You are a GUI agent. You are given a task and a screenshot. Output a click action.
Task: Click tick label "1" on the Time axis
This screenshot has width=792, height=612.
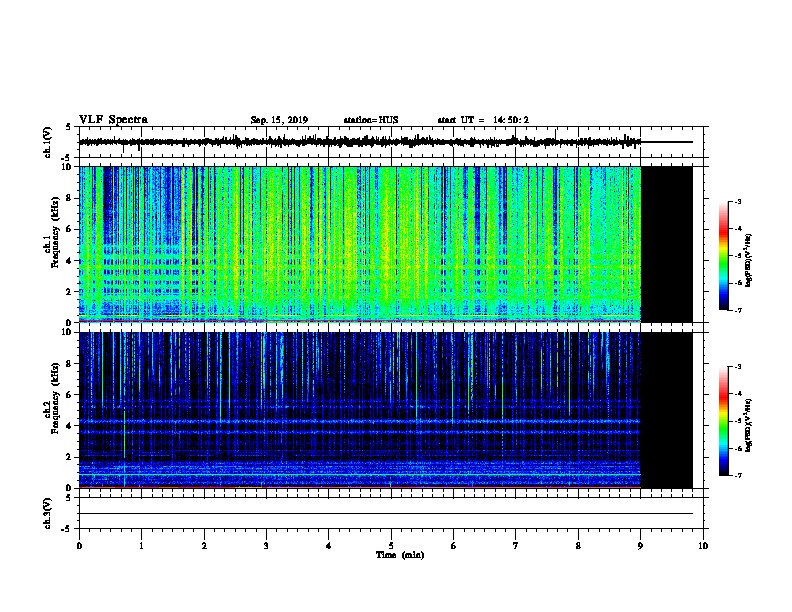141,546
